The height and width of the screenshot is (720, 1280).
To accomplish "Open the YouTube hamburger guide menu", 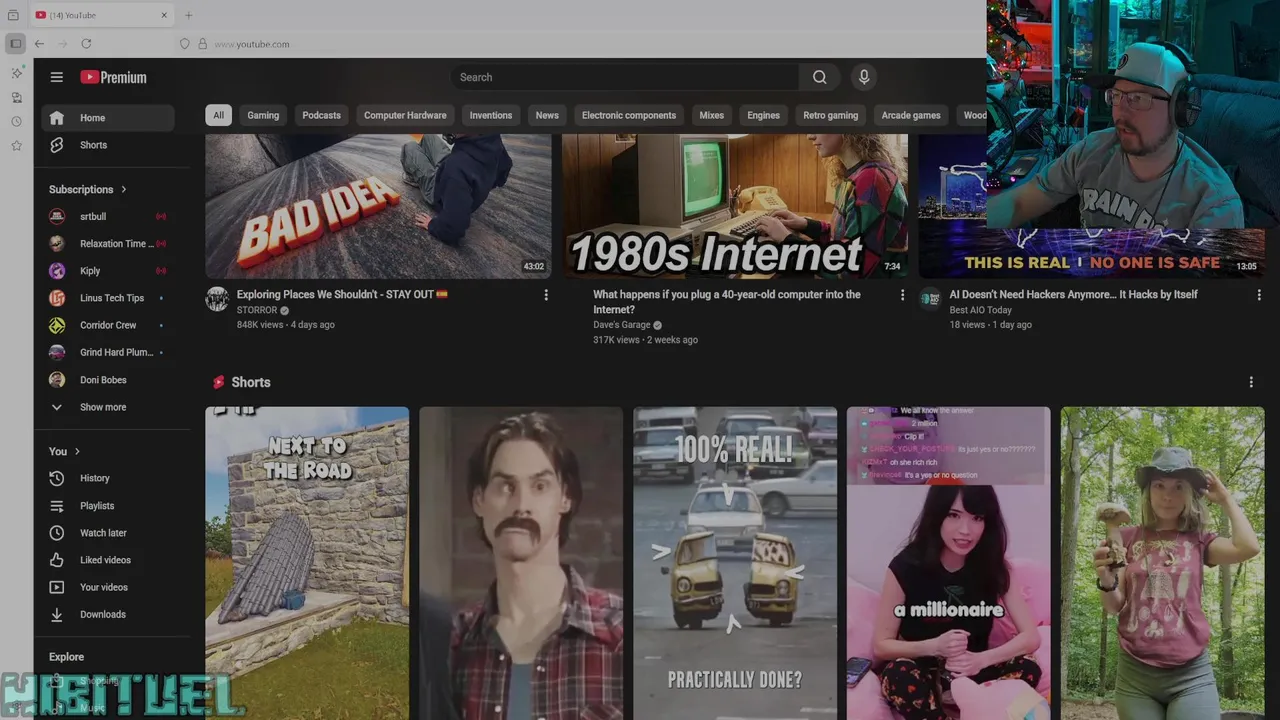I will pyautogui.click(x=57, y=77).
